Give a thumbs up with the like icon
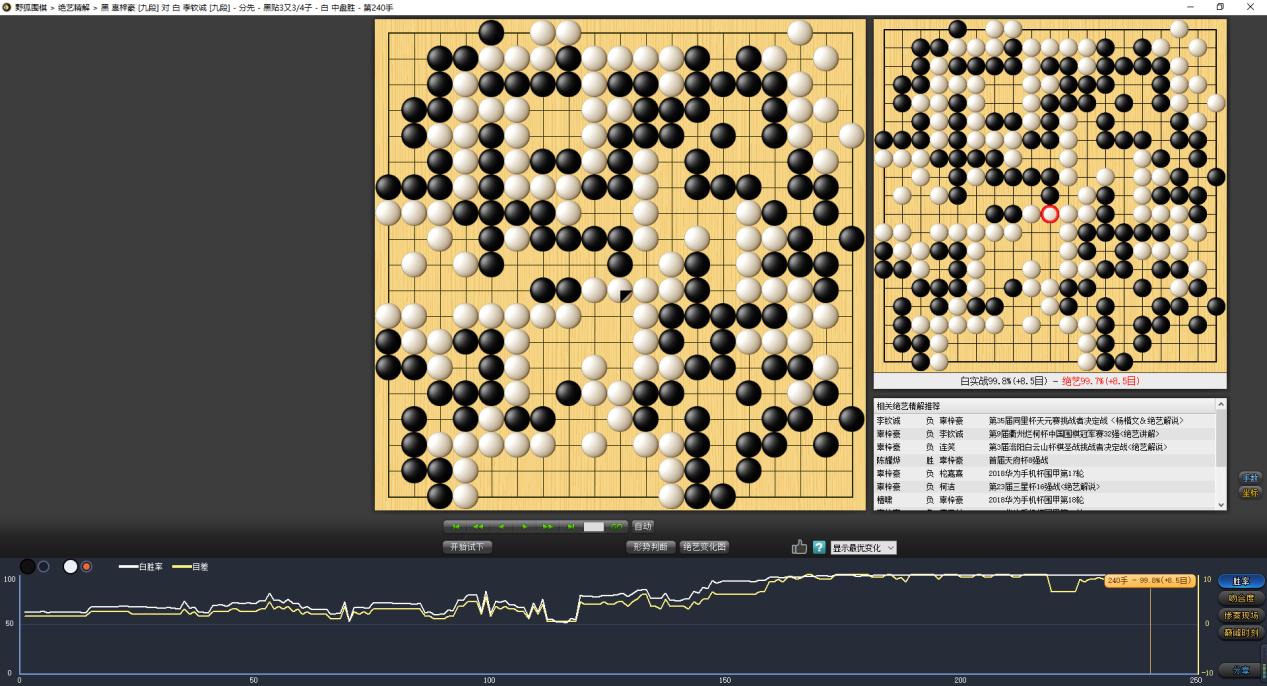This screenshot has height=686, width=1267. [798, 546]
